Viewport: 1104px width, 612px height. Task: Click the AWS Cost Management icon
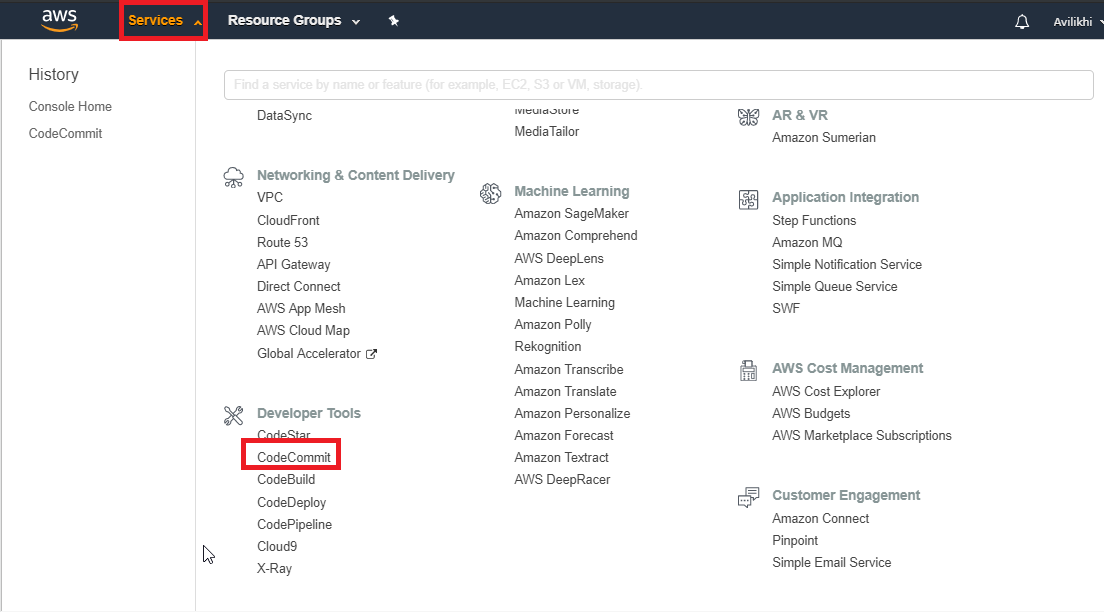point(748,369)
